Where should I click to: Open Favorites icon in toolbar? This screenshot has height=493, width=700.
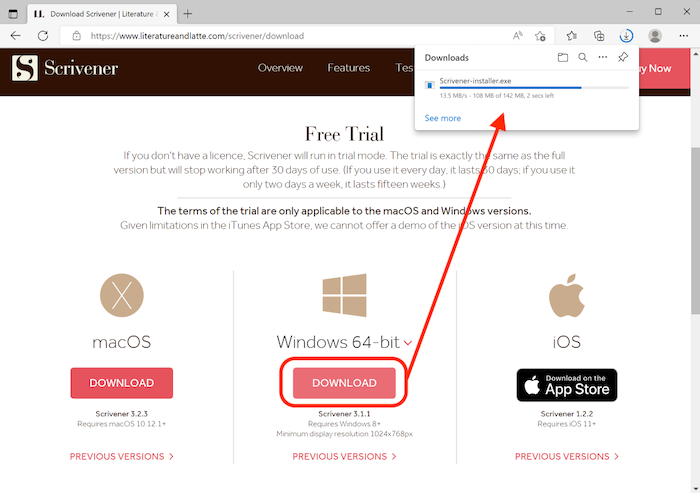[571, 36]
